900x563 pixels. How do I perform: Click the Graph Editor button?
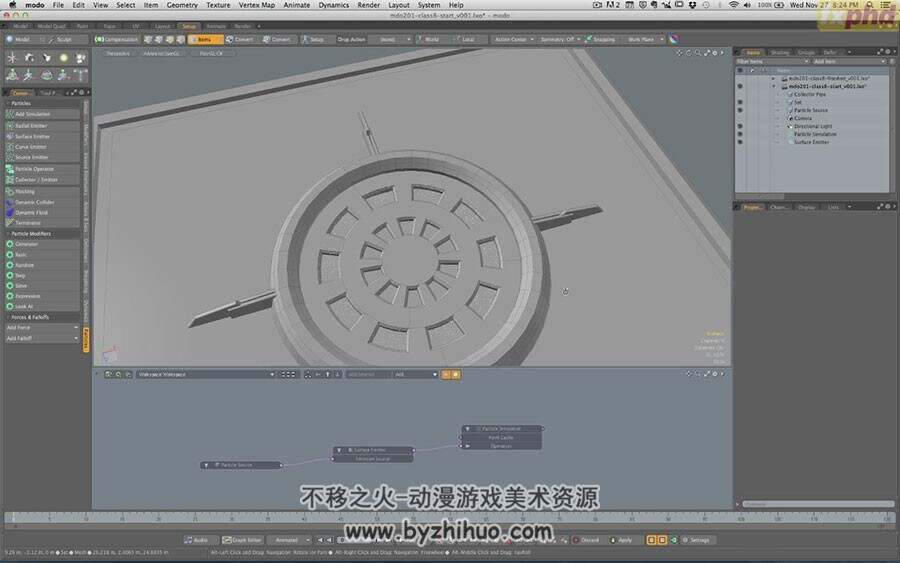[242, 540]
